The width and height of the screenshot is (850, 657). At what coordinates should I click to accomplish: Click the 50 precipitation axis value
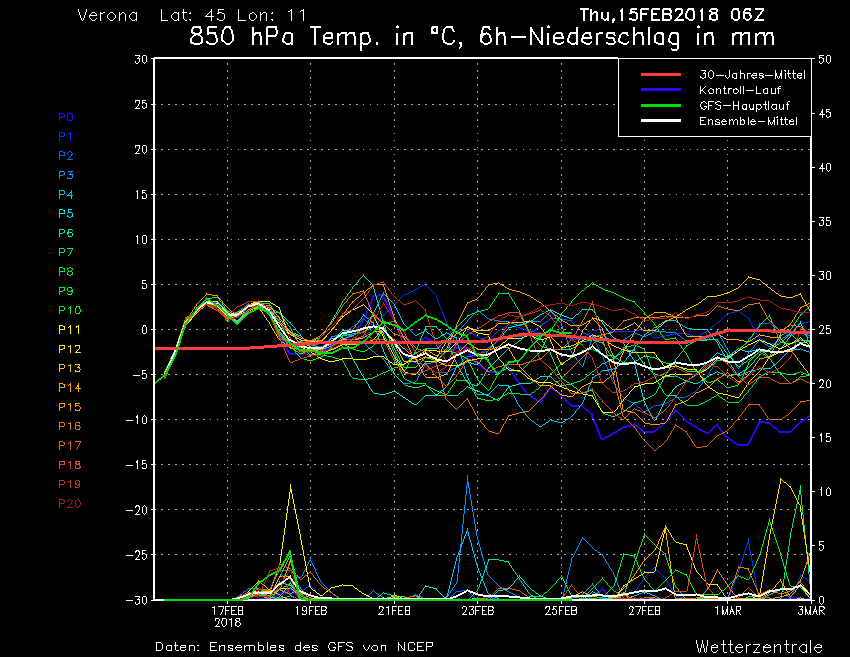825,59
